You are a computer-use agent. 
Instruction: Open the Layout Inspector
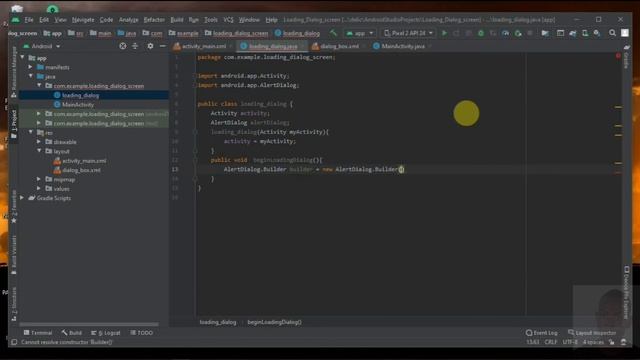592,333
